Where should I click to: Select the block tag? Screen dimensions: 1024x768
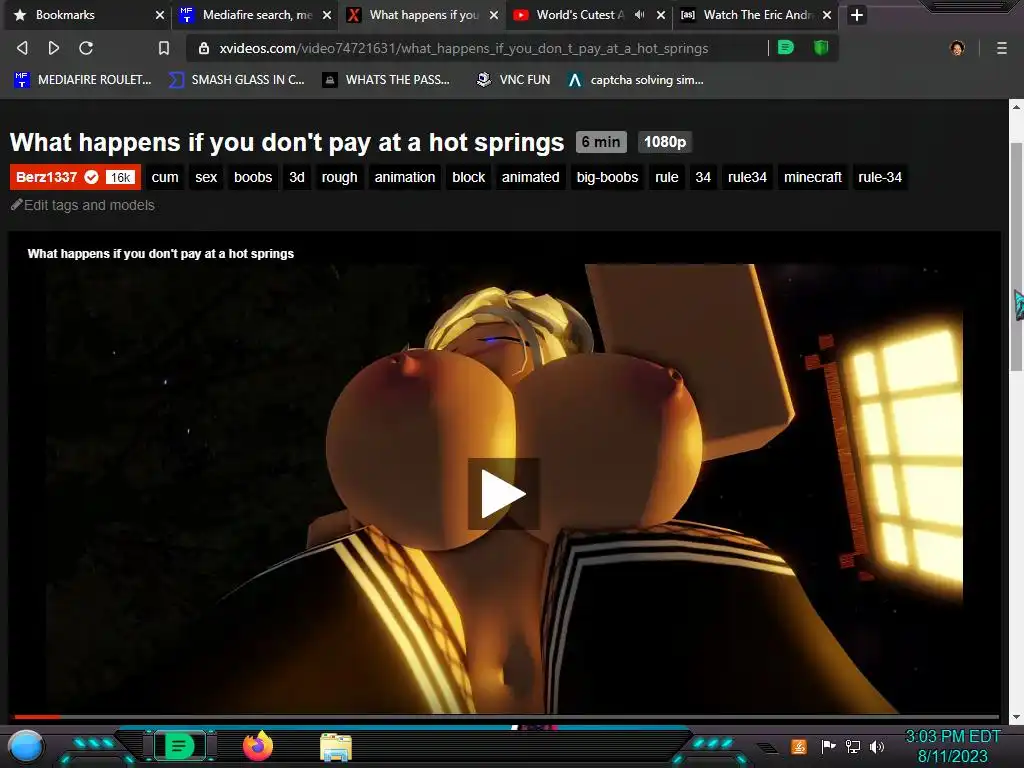pos(468,177)
